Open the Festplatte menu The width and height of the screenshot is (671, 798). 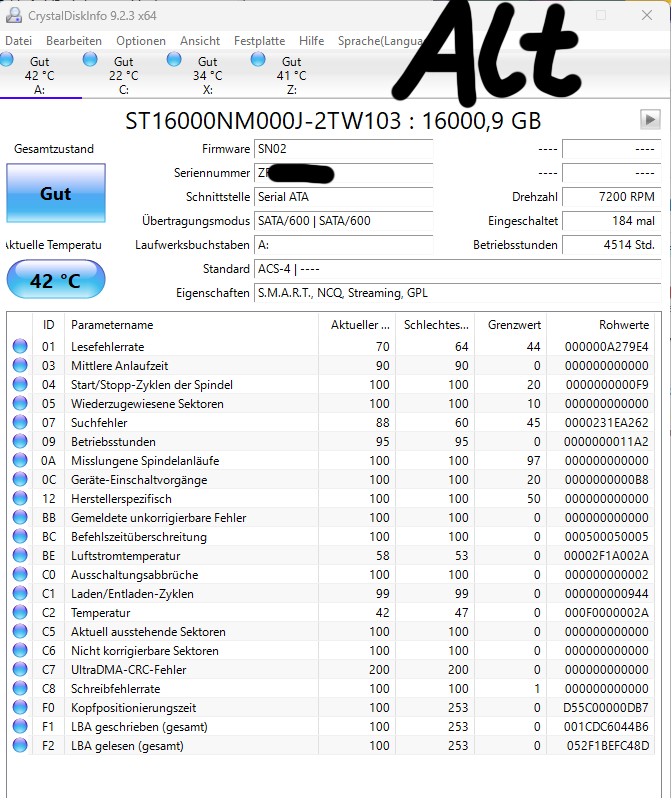click(260, 41)
